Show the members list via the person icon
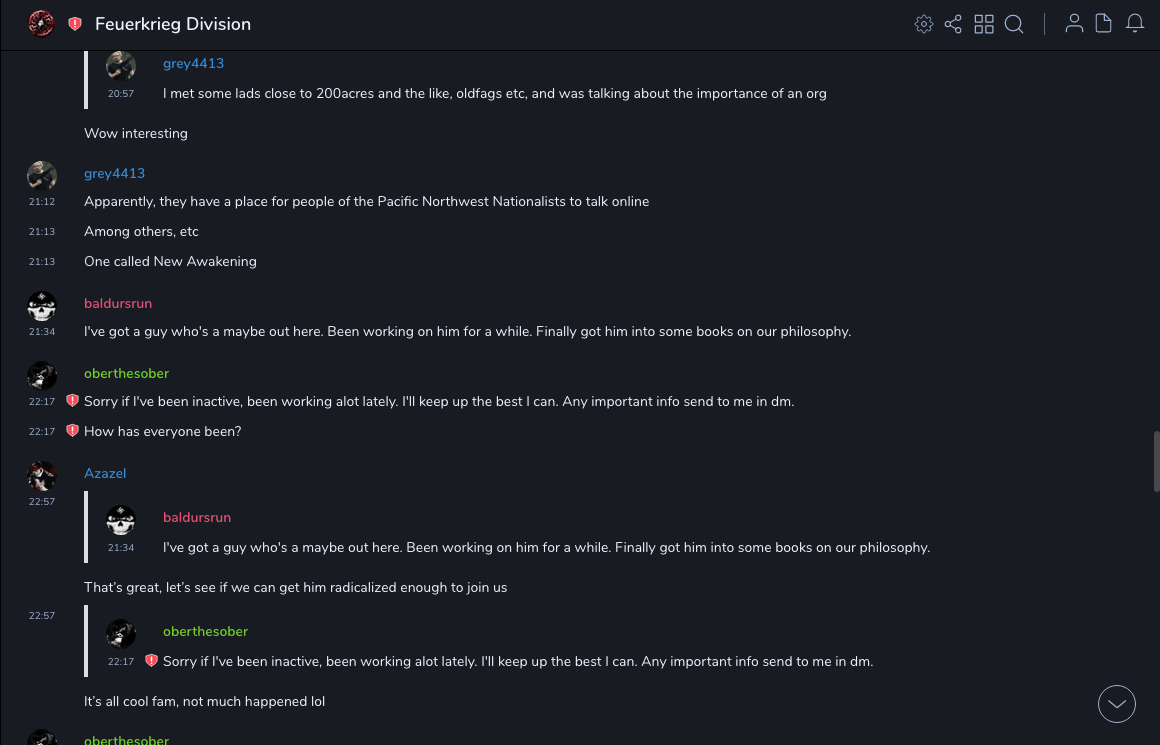The image size is (1160, 745). 1074,24
